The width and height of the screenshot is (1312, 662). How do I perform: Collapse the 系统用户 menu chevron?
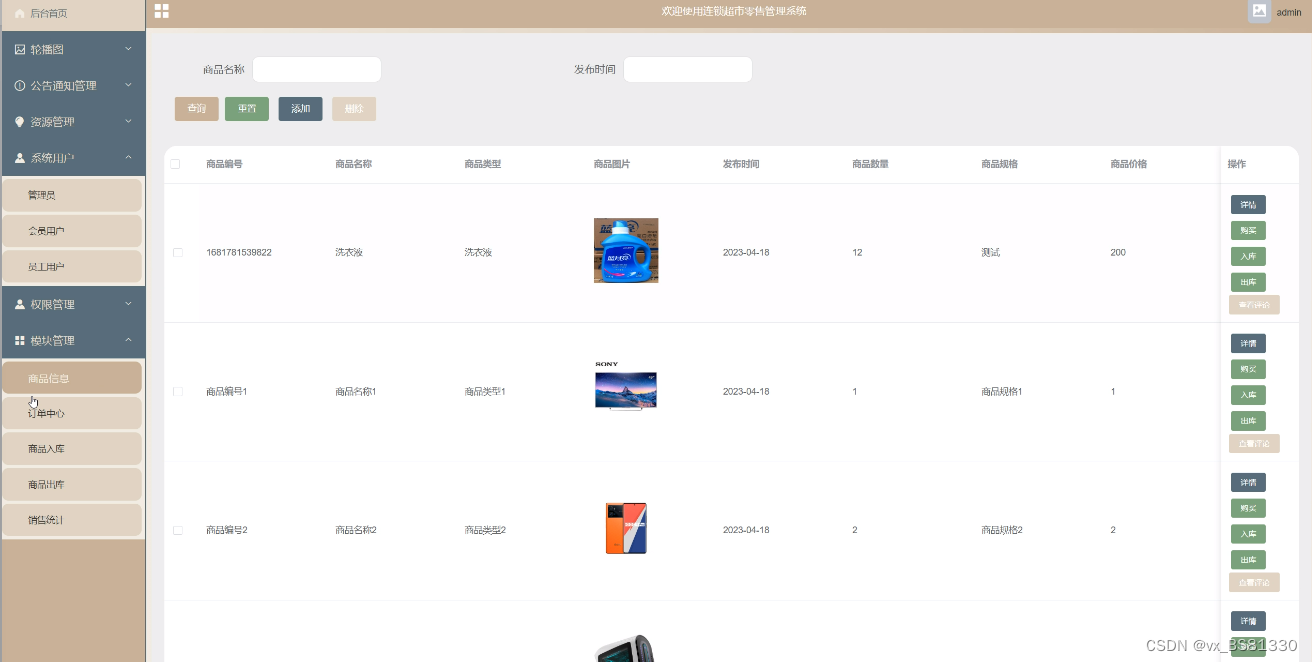128,158
